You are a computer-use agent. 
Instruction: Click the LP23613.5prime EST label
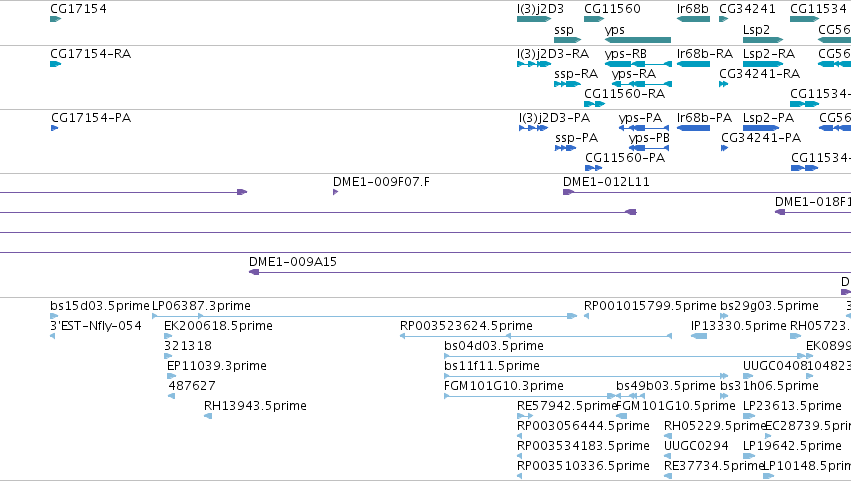(x=792, y=406)
